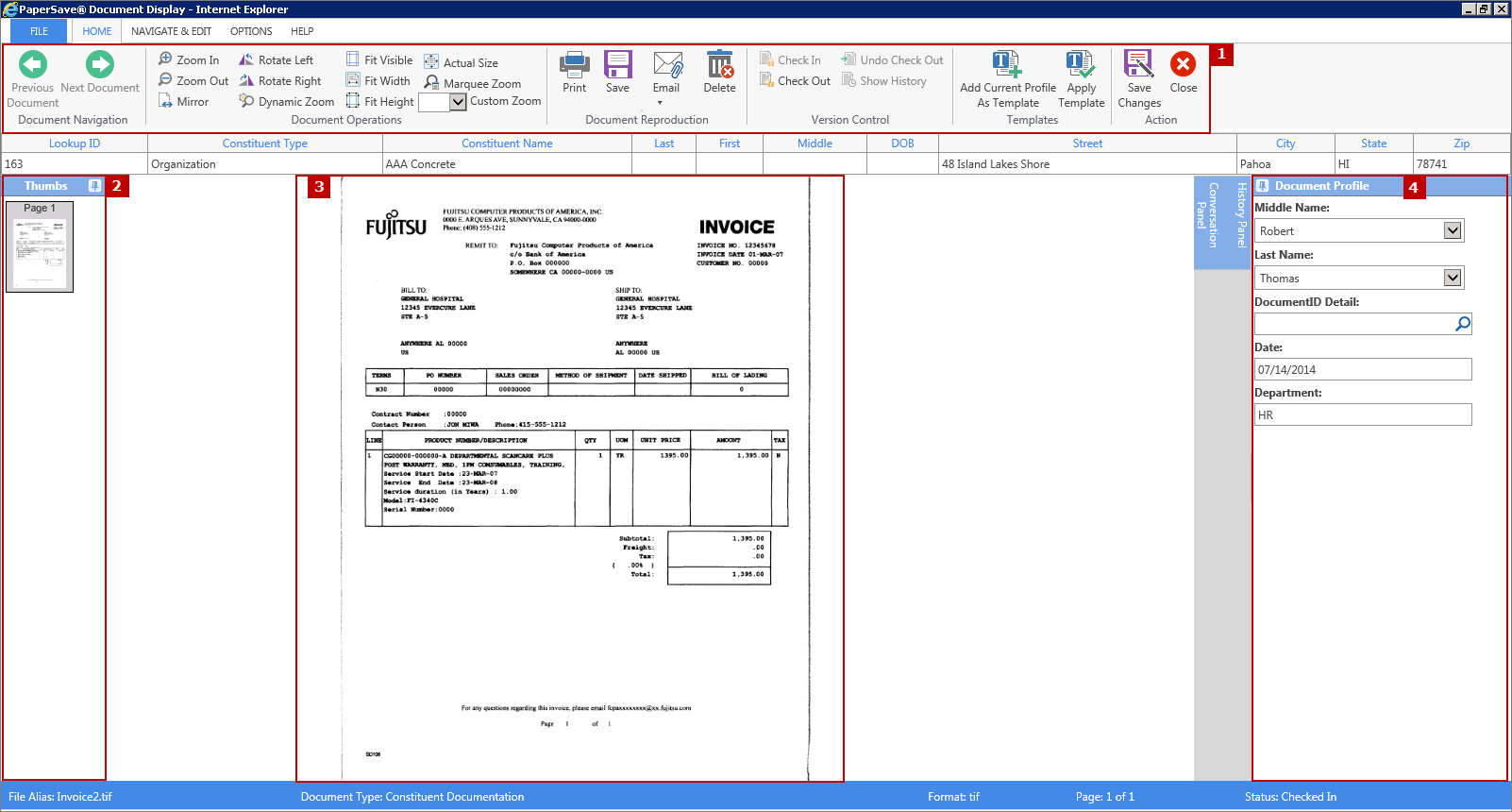
Task: Rotate the document left
Action: (x=277, y=59)
